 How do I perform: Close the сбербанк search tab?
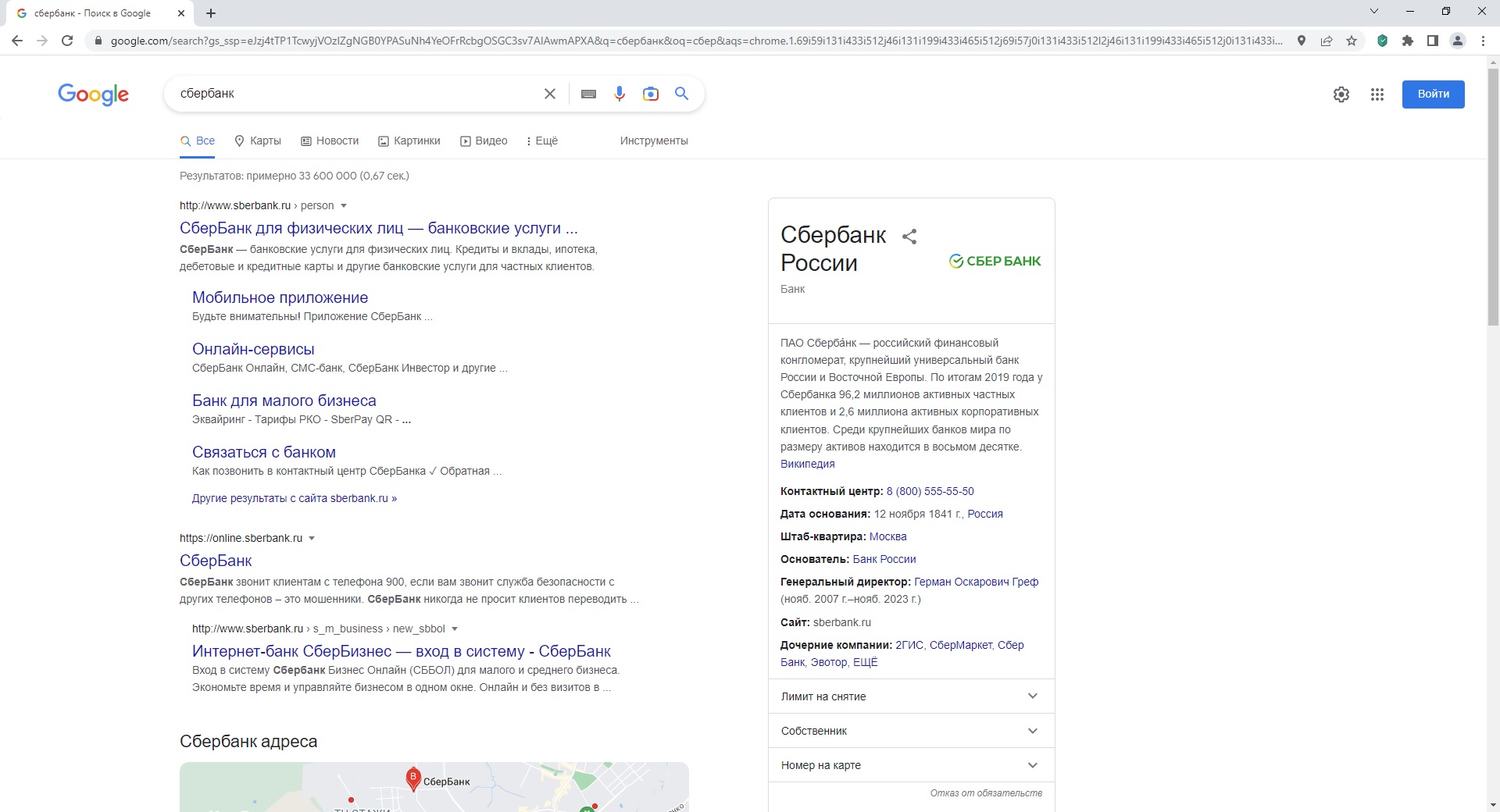[181, 13]
